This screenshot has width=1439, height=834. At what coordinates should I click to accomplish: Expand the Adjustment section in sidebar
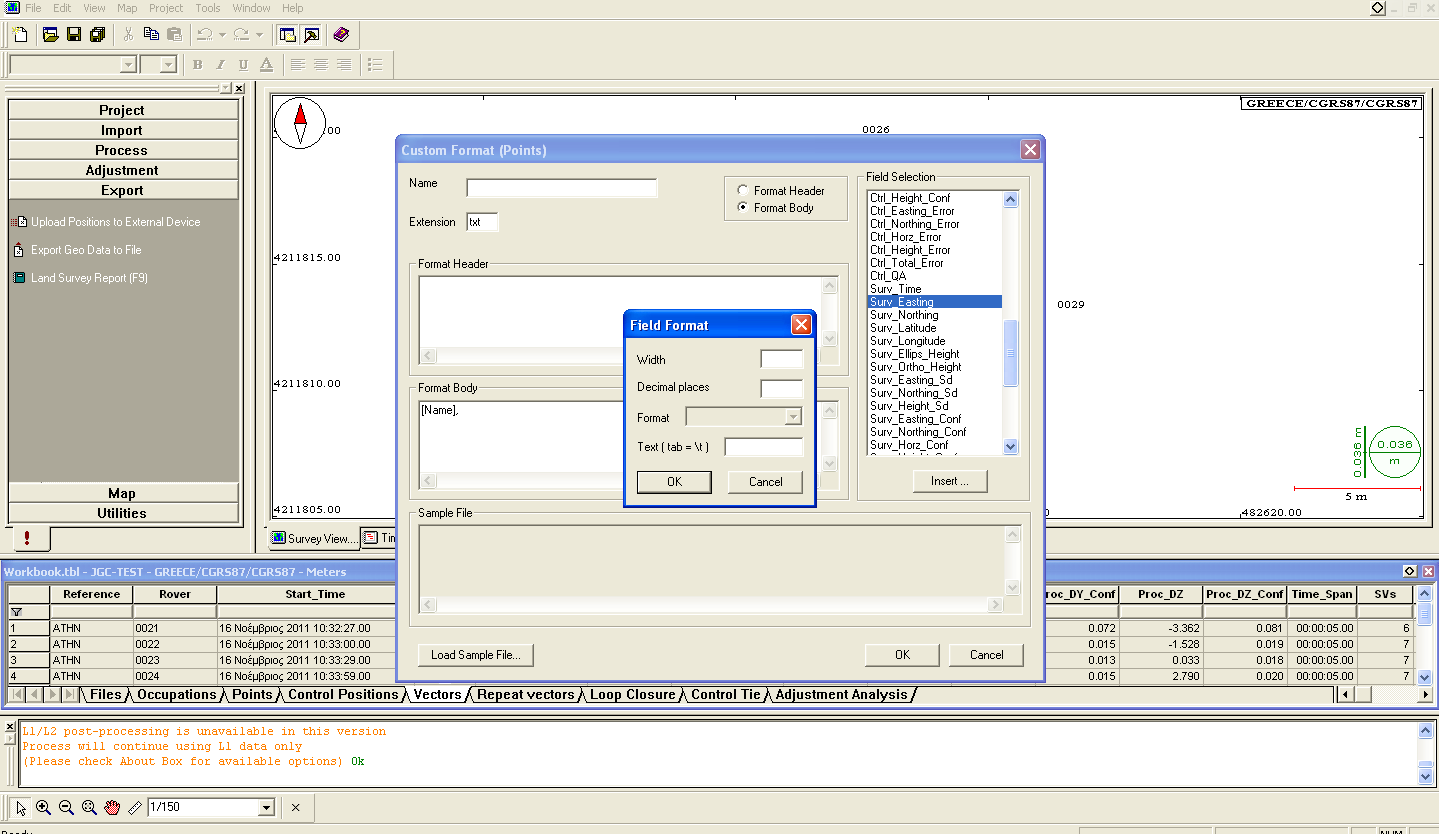[123, 170]
